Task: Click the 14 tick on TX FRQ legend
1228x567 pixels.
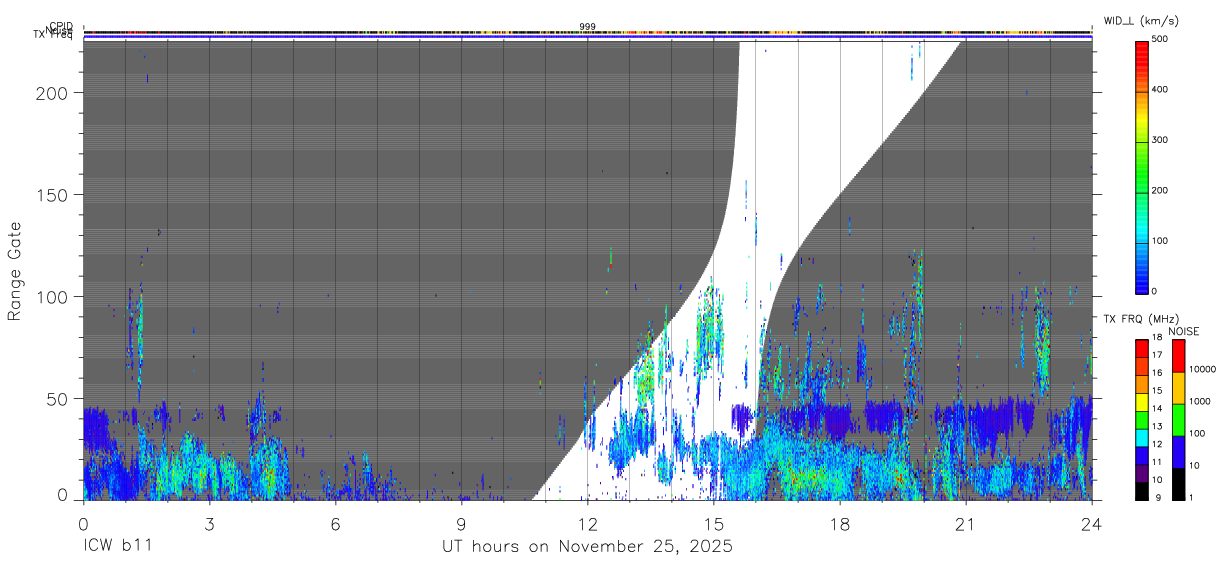Action: 1157,408
